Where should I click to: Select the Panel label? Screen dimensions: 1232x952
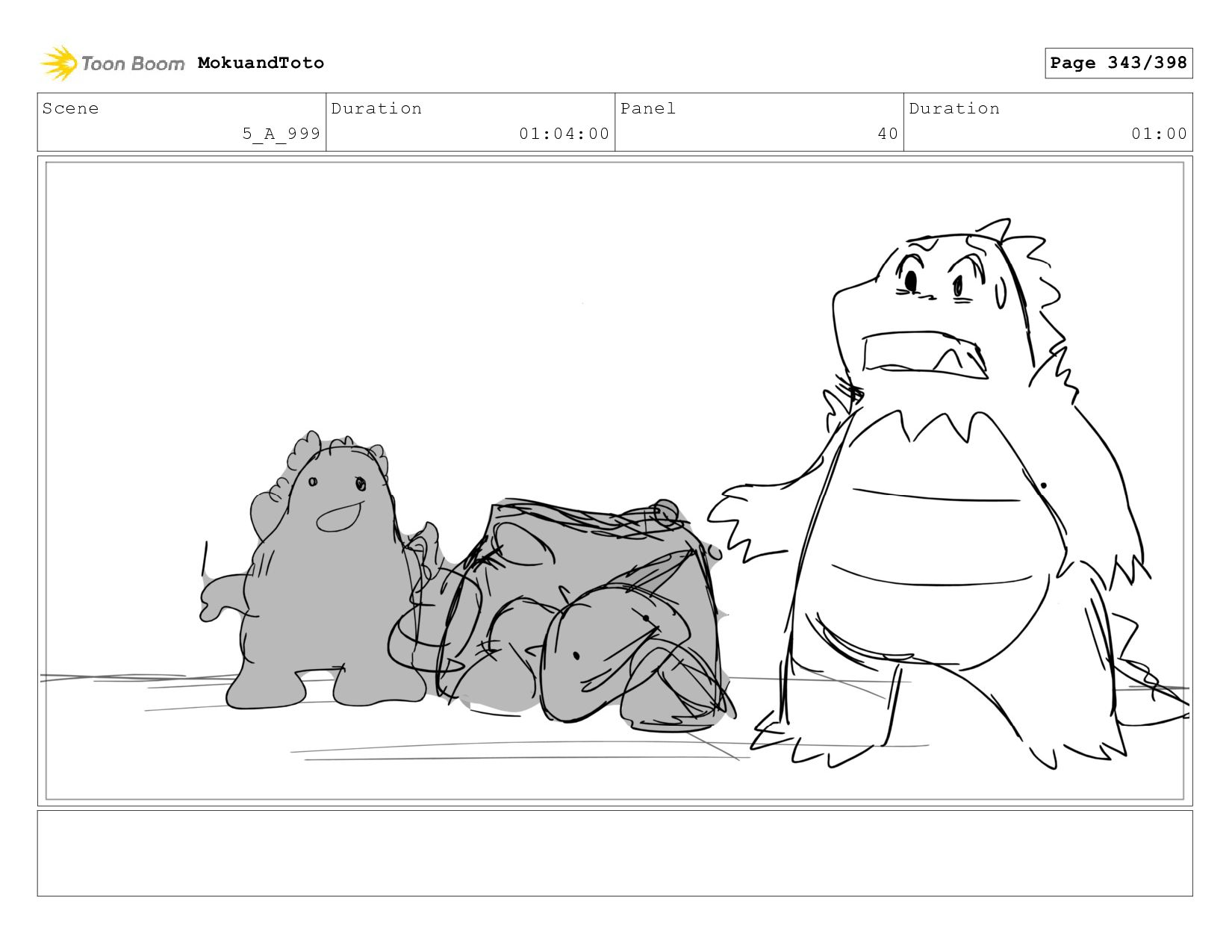coord(648,108)
